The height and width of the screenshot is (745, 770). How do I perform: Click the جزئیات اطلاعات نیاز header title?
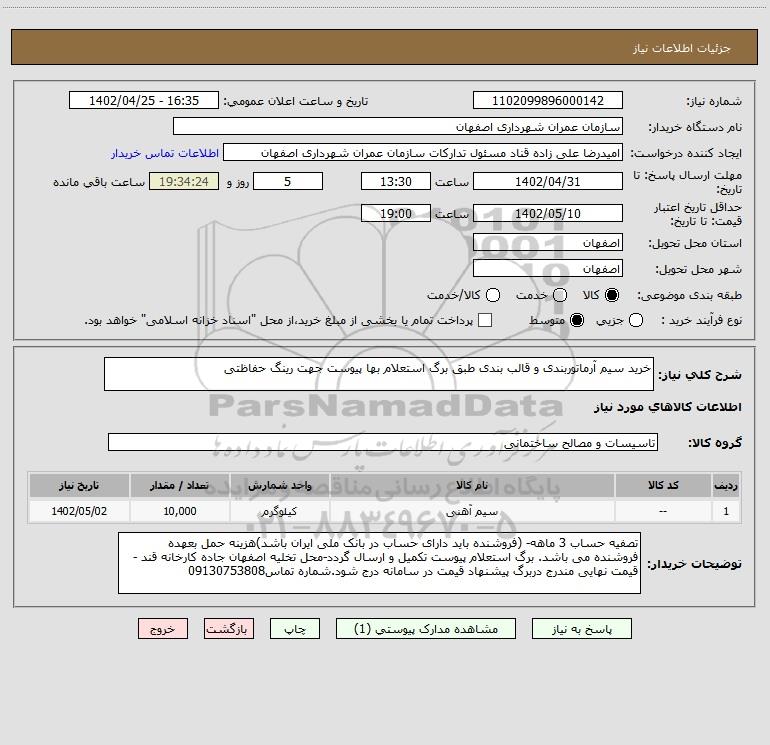tap(682, 48)
